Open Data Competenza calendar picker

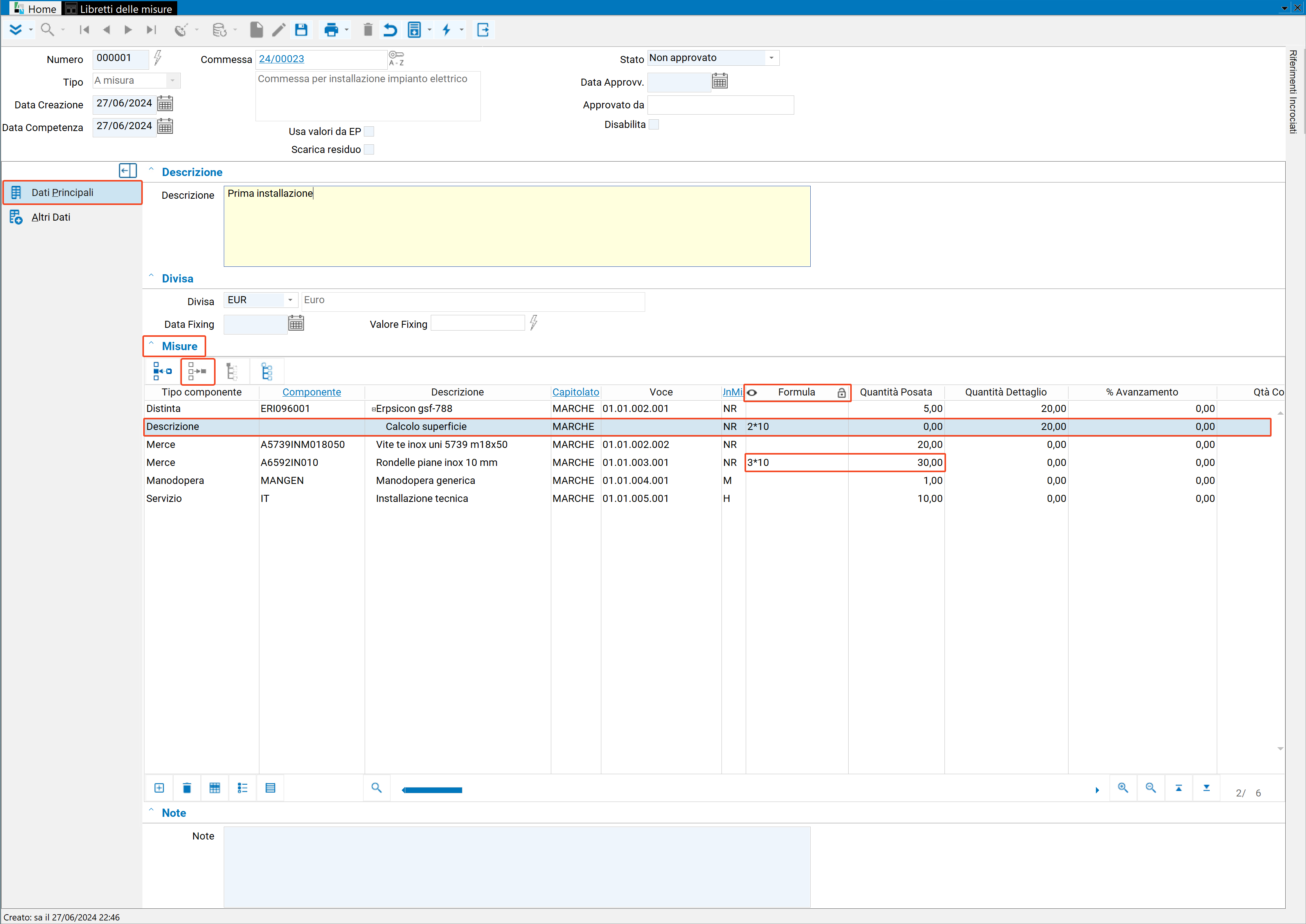(165, 126)
